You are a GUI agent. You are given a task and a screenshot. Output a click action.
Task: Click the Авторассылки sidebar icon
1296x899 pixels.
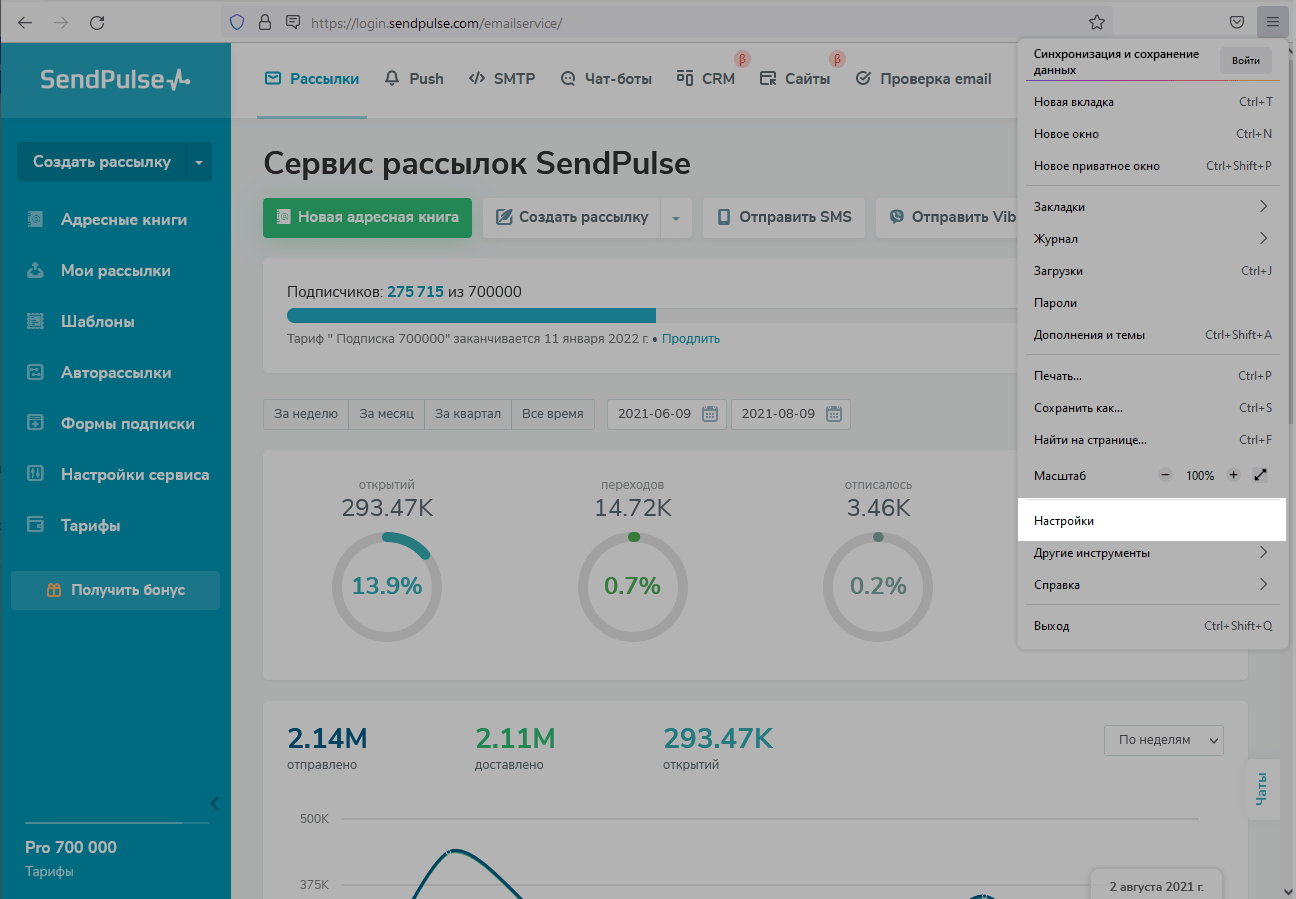(35, 372)
